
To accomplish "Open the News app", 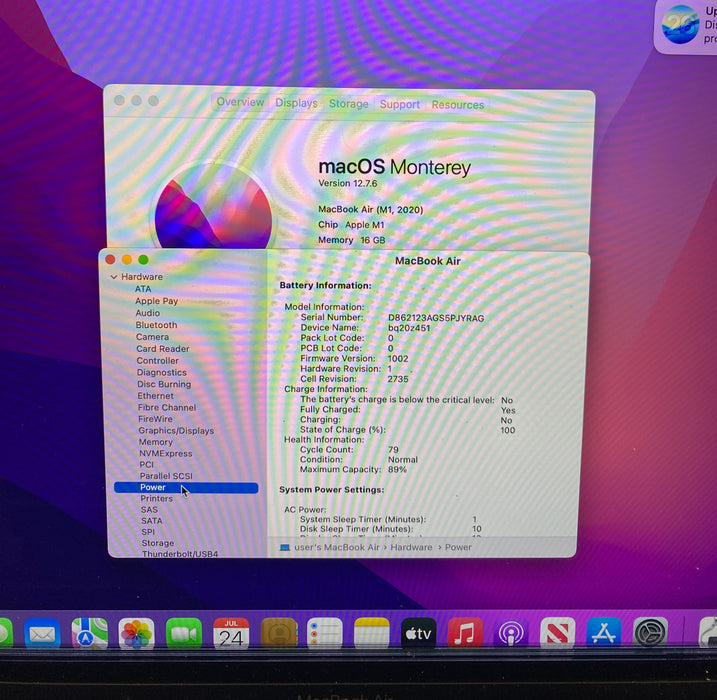I will pyautogui.click(x=557, y=633).
